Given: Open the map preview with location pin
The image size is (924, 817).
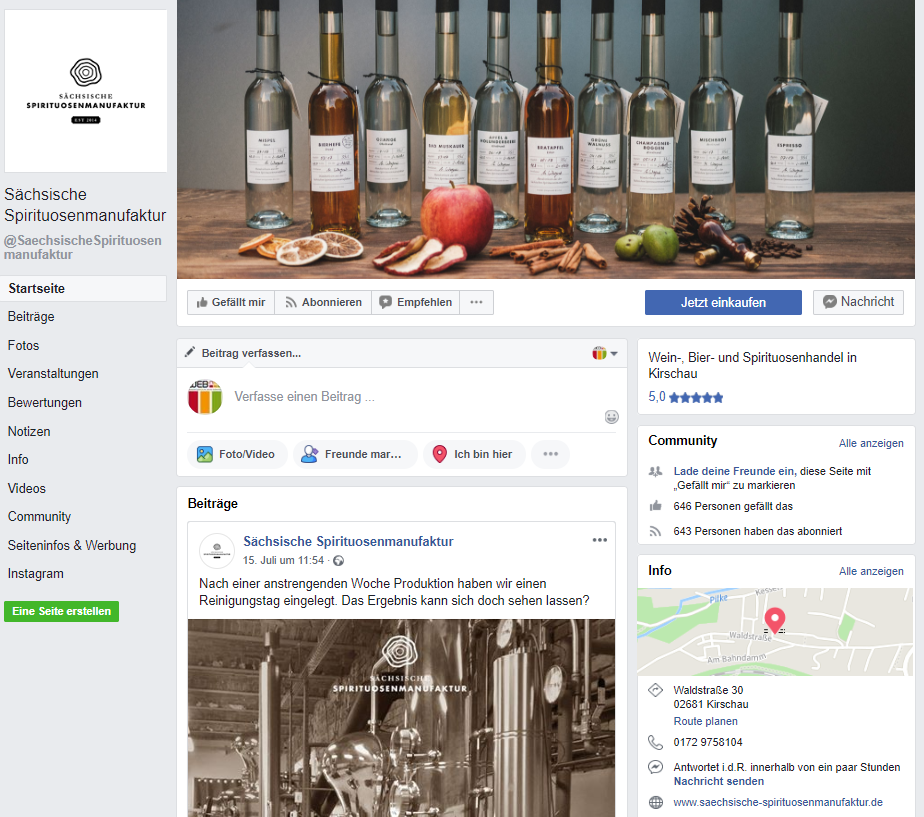Looking at the screenshot, I should (x=776, y=632).
